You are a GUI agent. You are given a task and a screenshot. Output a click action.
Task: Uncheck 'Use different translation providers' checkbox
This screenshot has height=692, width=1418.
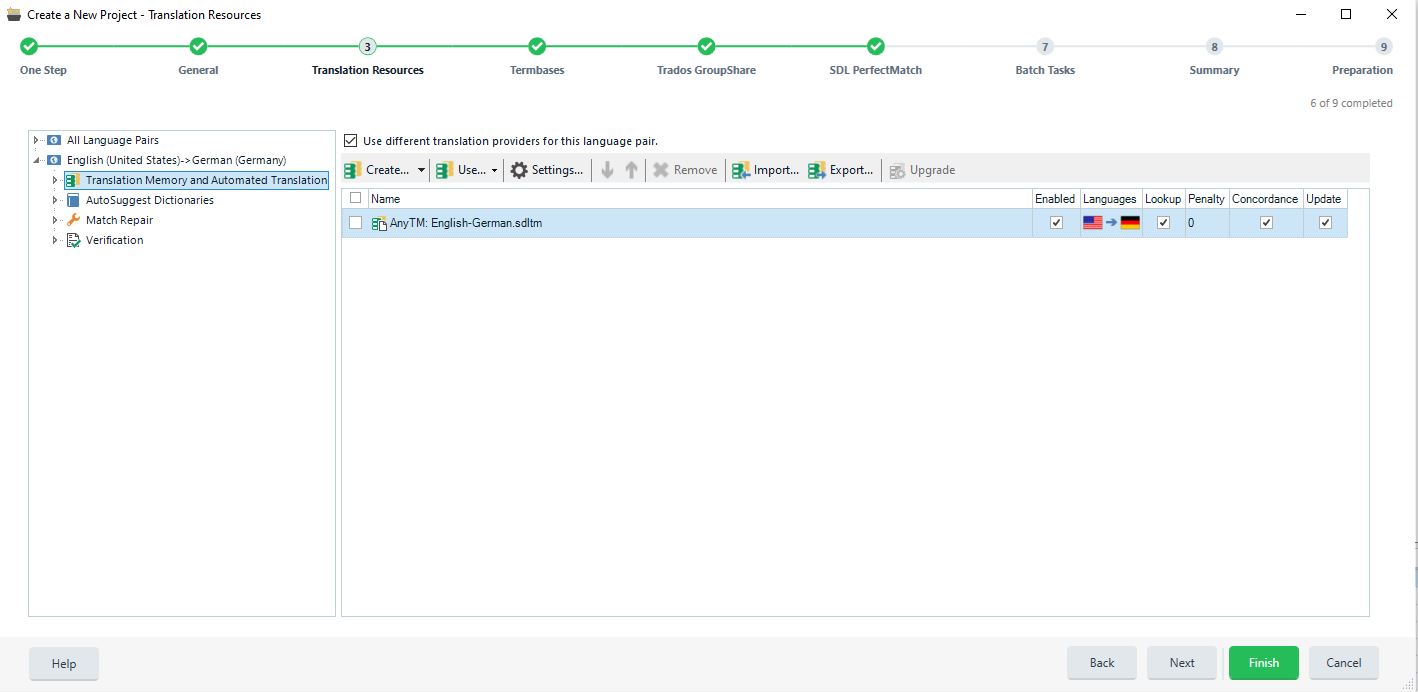351,141
